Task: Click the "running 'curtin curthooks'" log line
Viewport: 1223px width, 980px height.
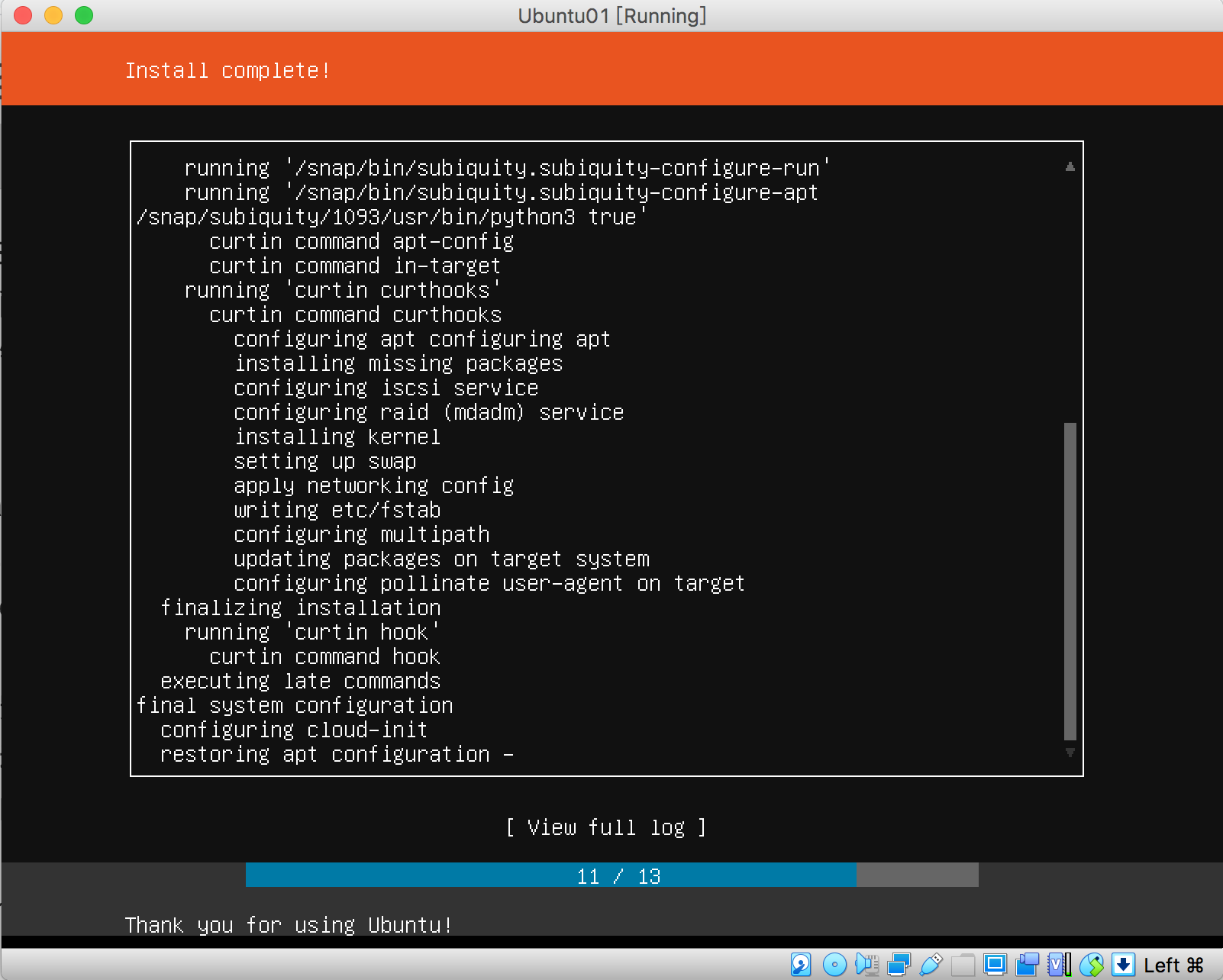Action: pyautogui.click(x=343, y=290)
